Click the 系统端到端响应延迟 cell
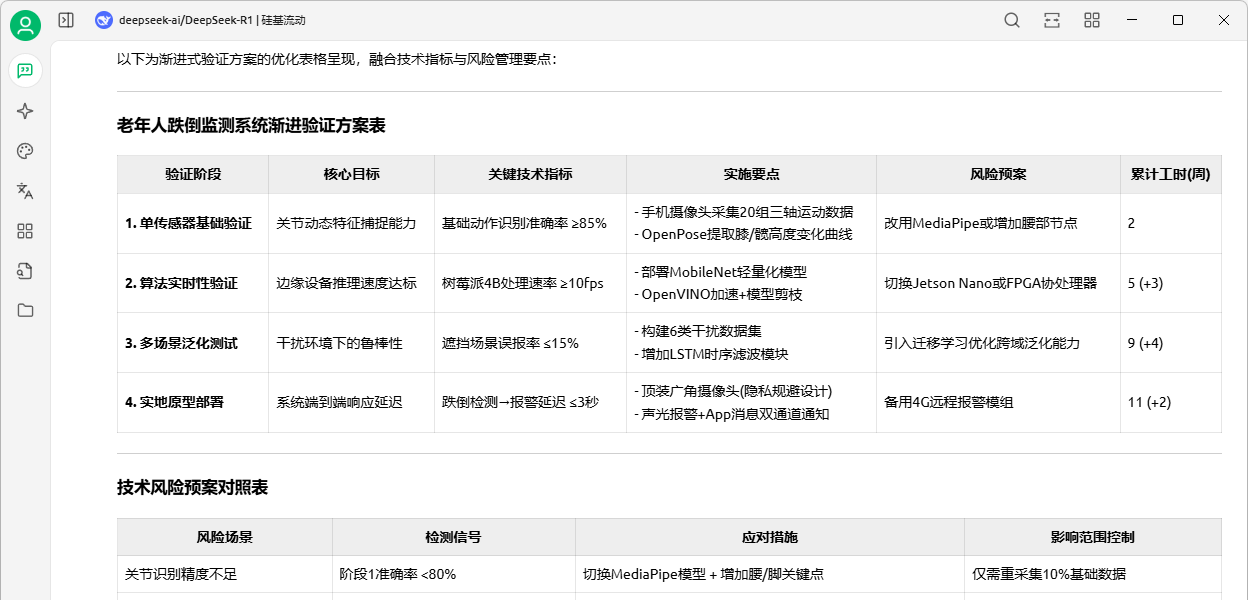1248x600 pixels. click(352, 402)
